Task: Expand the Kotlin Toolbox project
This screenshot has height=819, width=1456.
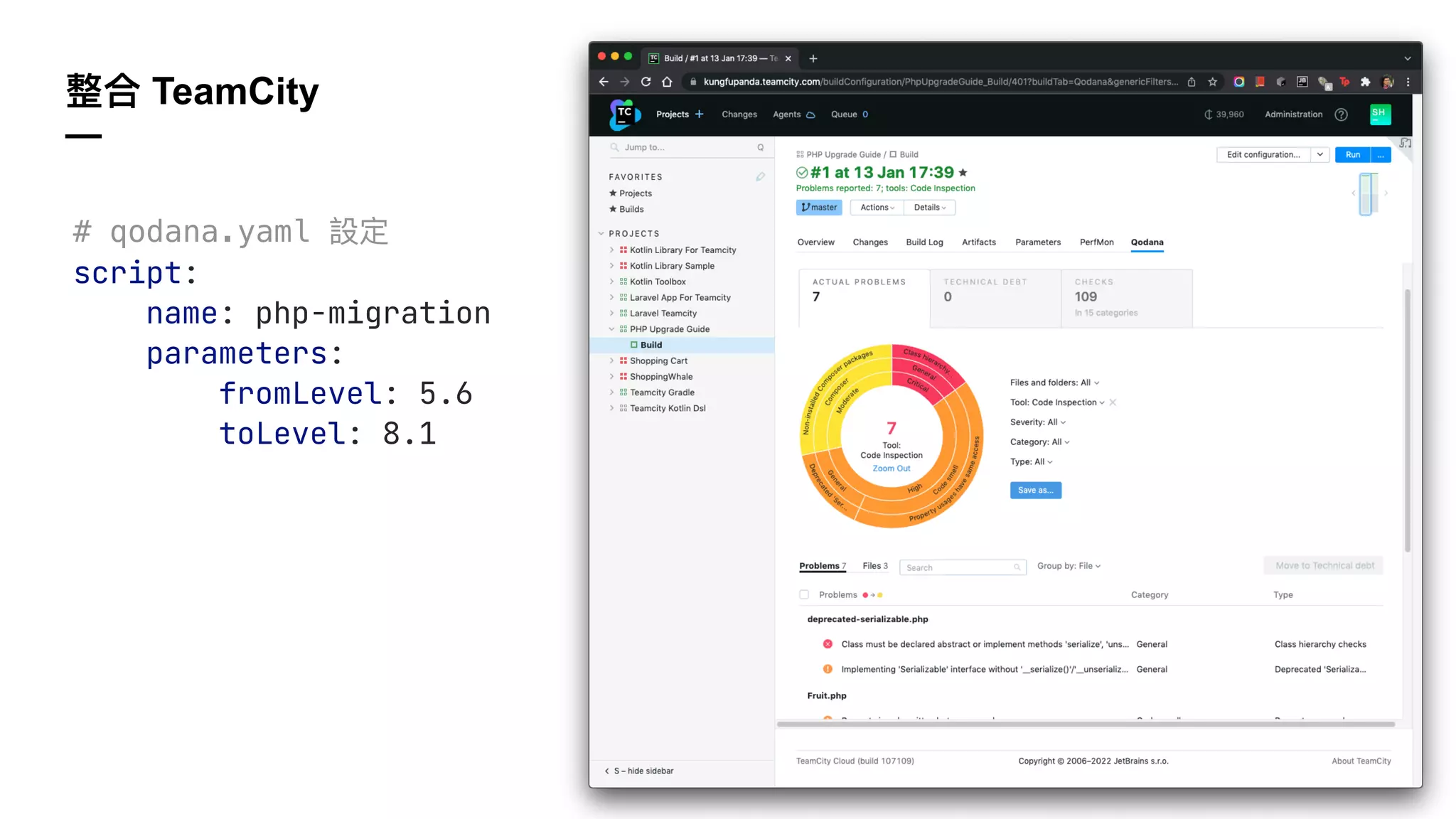Action: (x=611, y=282)
